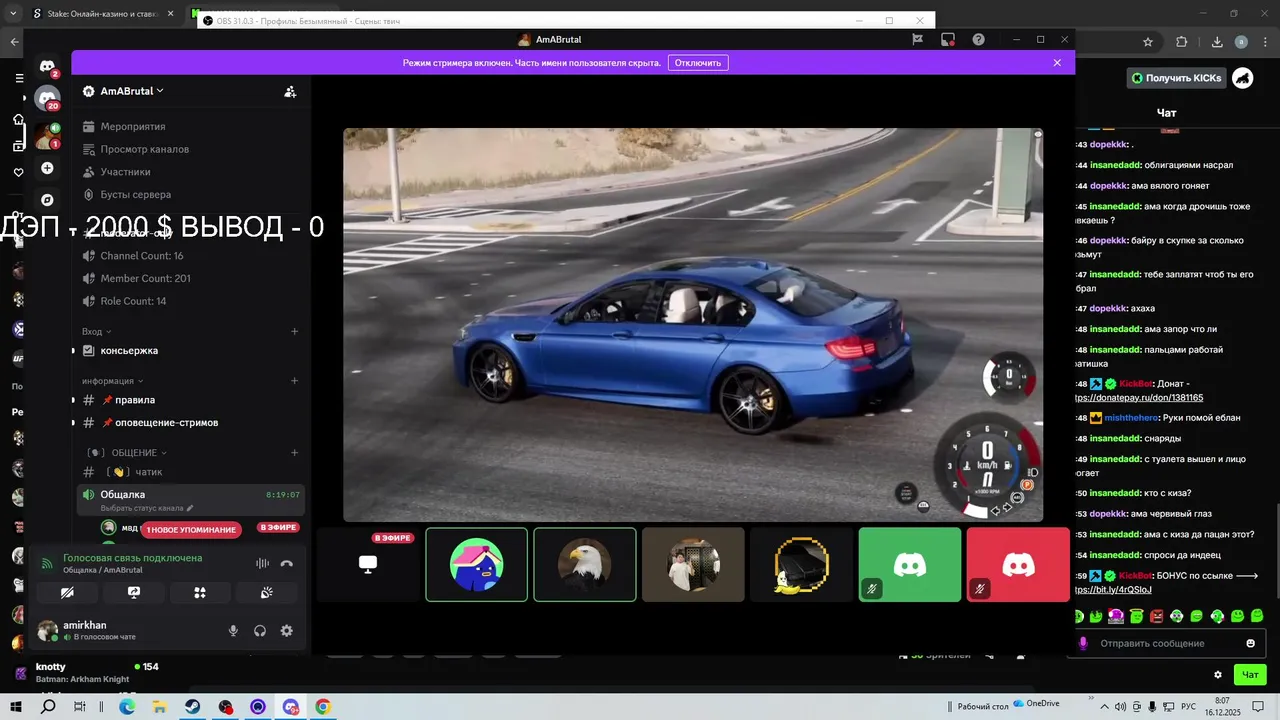Collapse the Вход category
Image resolution: width=1280 pixels, height=720 pixels.
[x=97, y=331]
